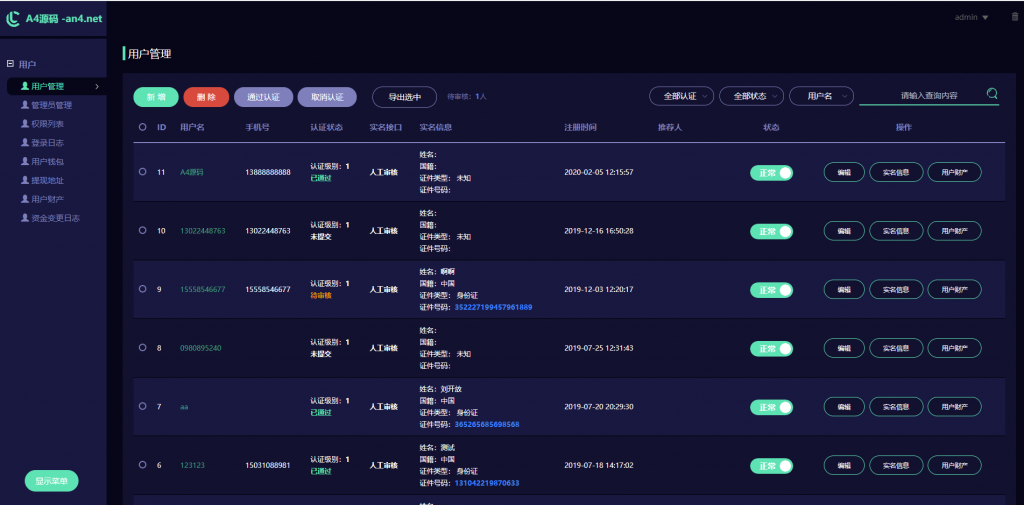Viewport: 1024px width, 505px height.
Task: Tick the select-all circle in table header
Action: click(x=143, y=127)
